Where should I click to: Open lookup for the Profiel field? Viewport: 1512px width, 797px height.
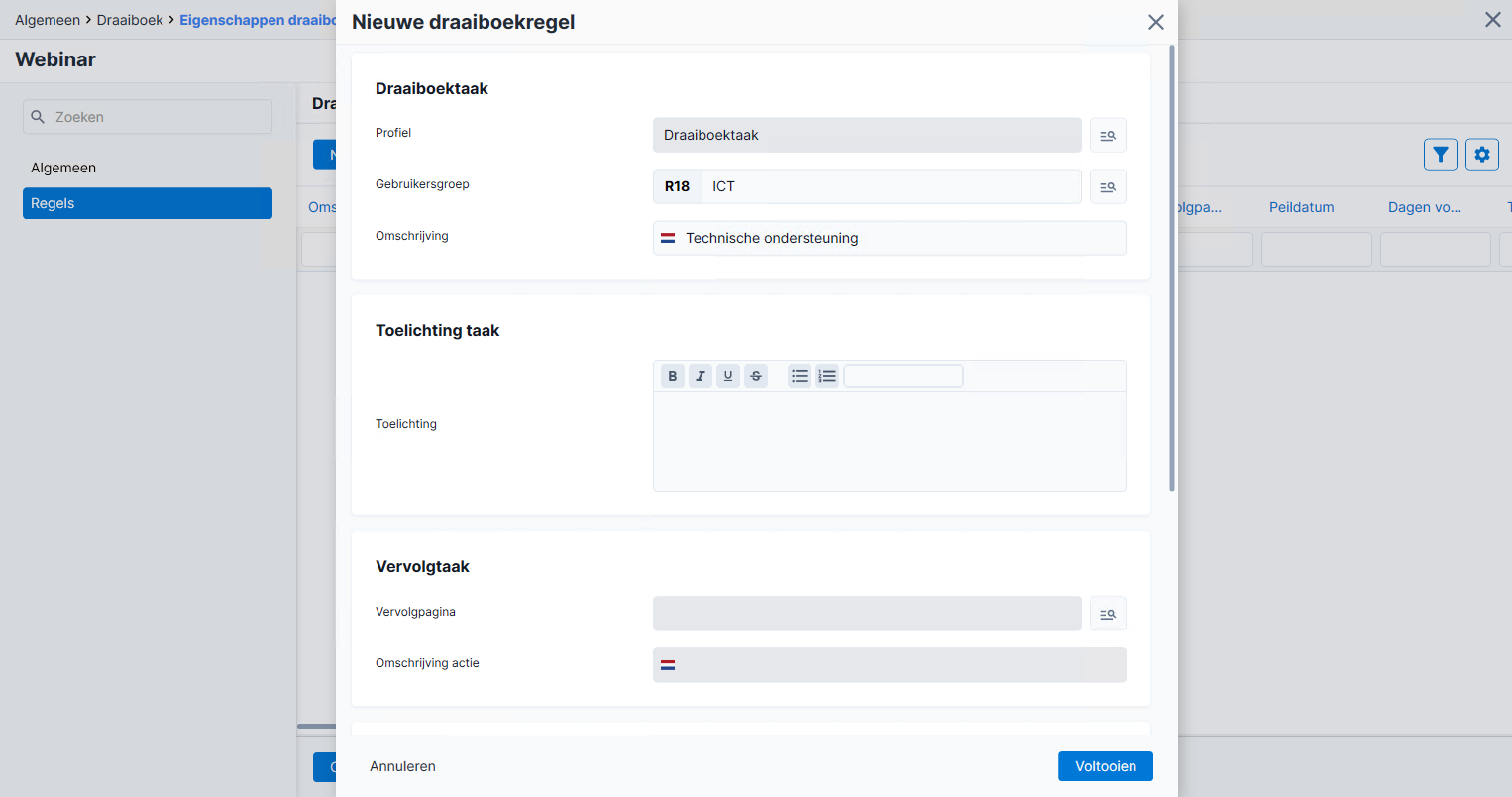[x=1108, y=135]
